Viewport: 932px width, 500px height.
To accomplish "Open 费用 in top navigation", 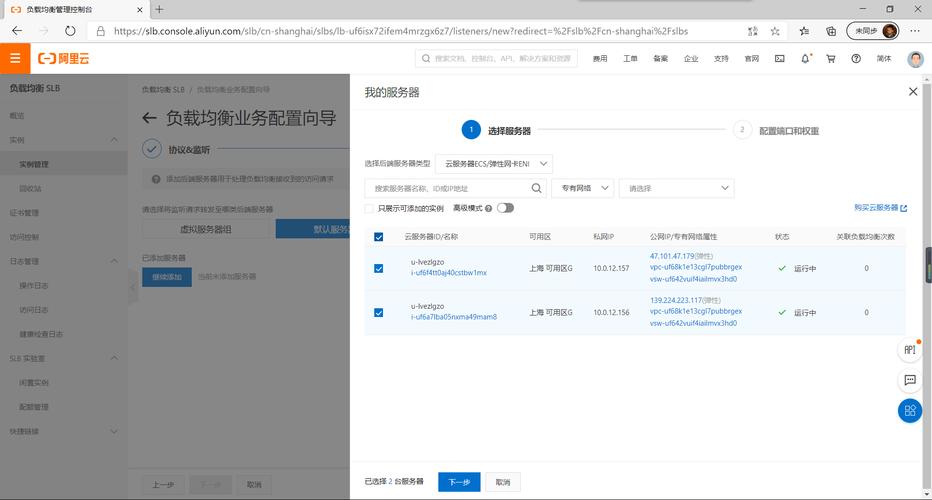I will [600, 58].
